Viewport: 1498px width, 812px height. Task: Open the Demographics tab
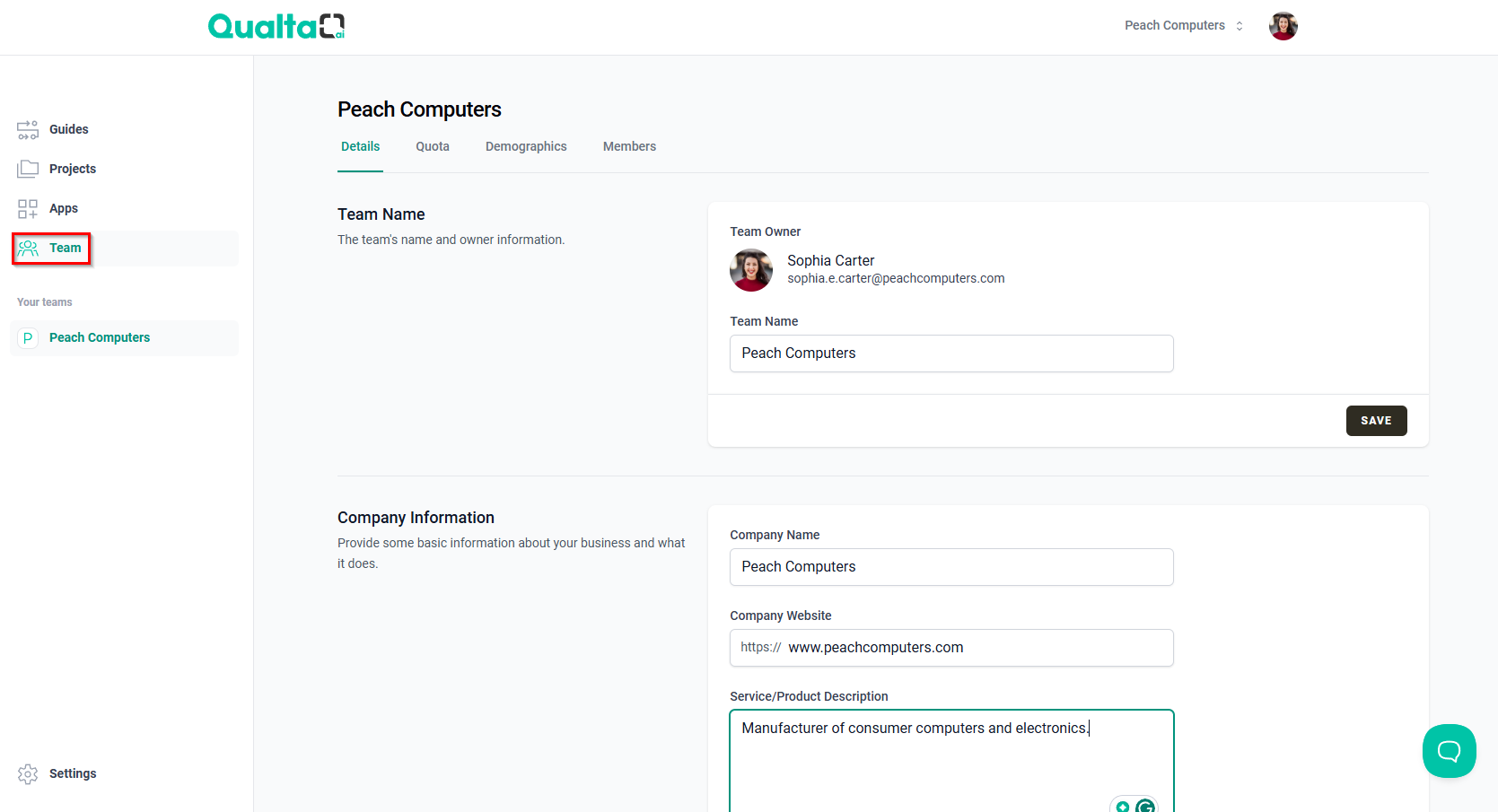point(526,146)
